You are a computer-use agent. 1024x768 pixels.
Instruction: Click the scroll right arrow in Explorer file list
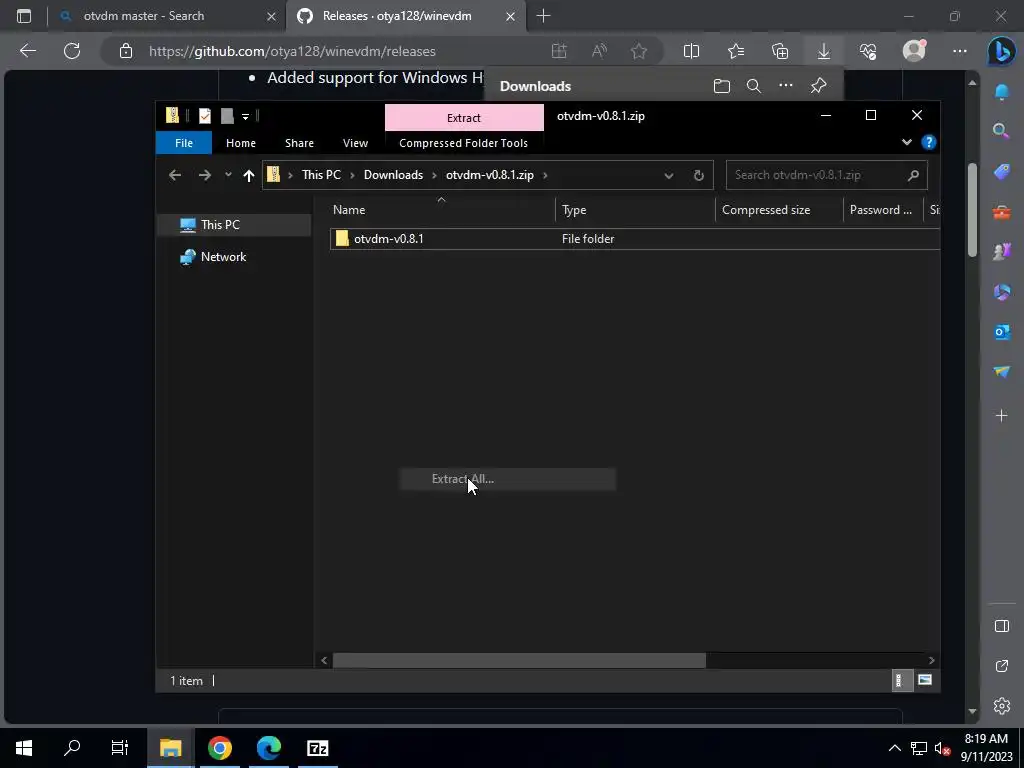(x=931, y=660)
